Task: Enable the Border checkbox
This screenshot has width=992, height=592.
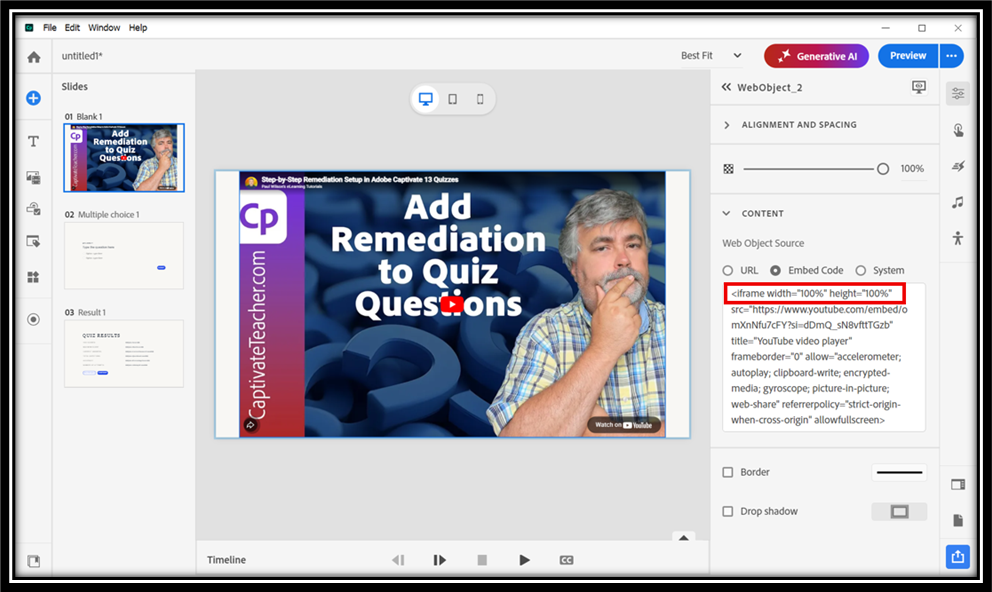Action: 728,472
